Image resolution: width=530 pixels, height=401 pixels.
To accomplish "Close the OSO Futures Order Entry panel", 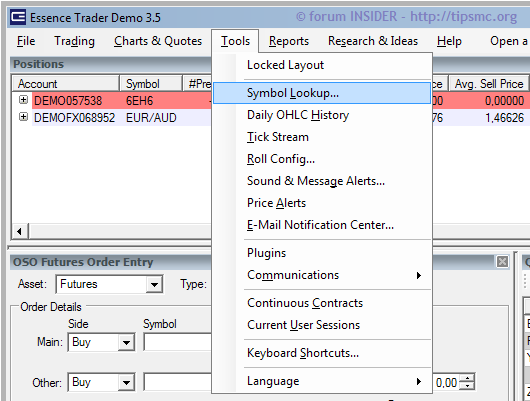I will tap(502, 262).
